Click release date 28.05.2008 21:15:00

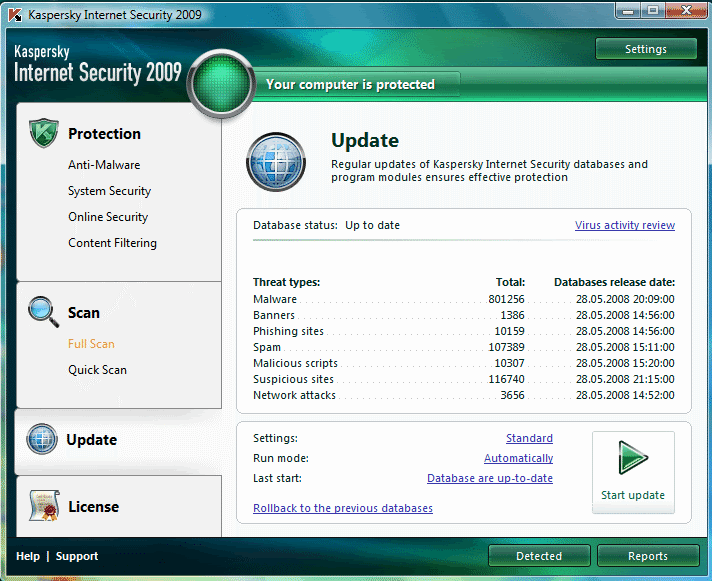[625, 379]
